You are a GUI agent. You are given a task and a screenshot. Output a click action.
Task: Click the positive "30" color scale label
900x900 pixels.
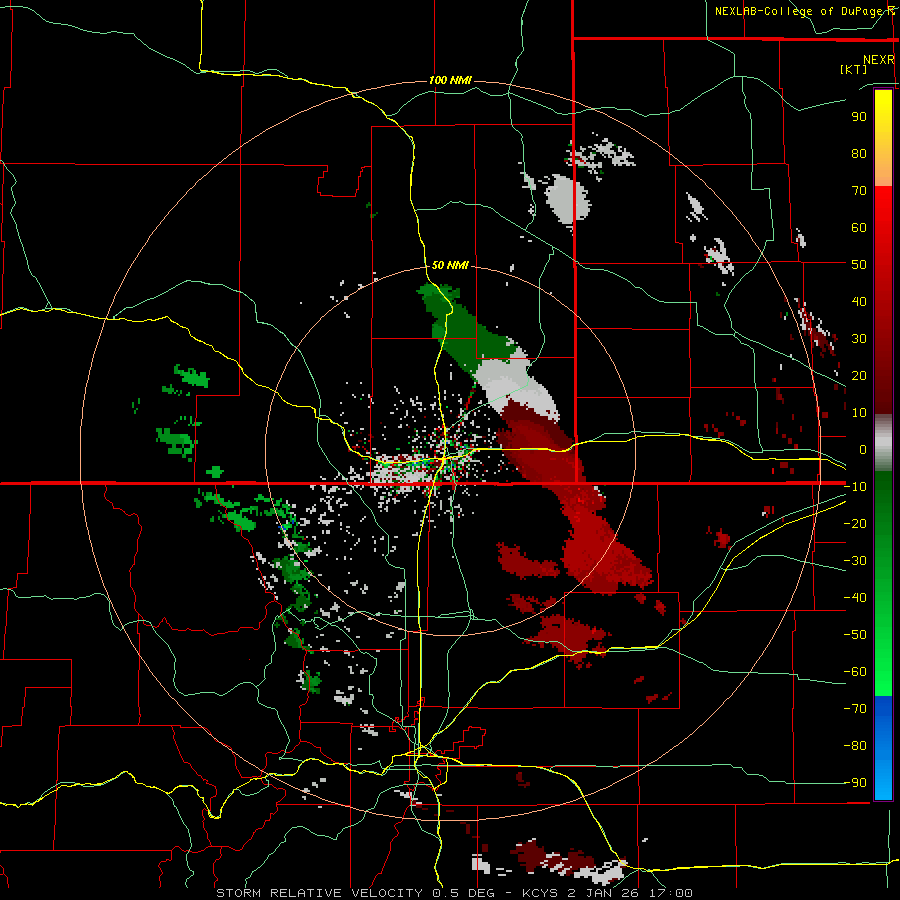tap(859, 339)
